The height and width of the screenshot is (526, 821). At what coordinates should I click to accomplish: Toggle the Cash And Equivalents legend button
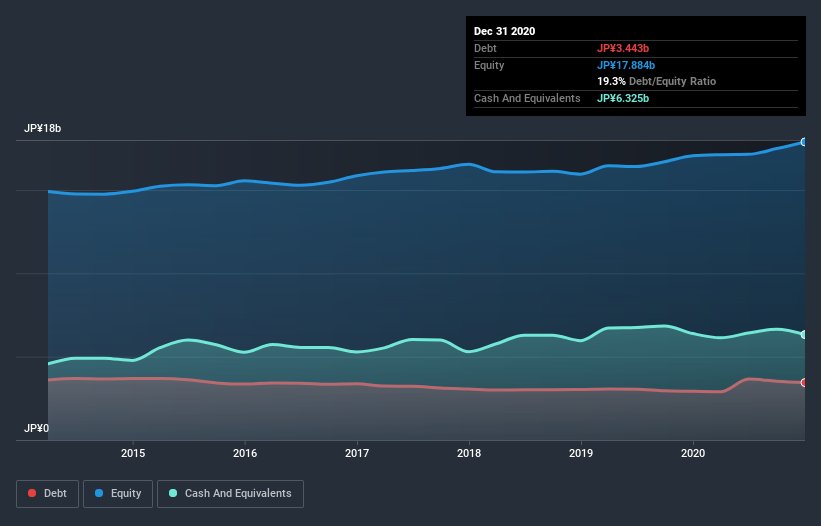click(x=230, y=494)
